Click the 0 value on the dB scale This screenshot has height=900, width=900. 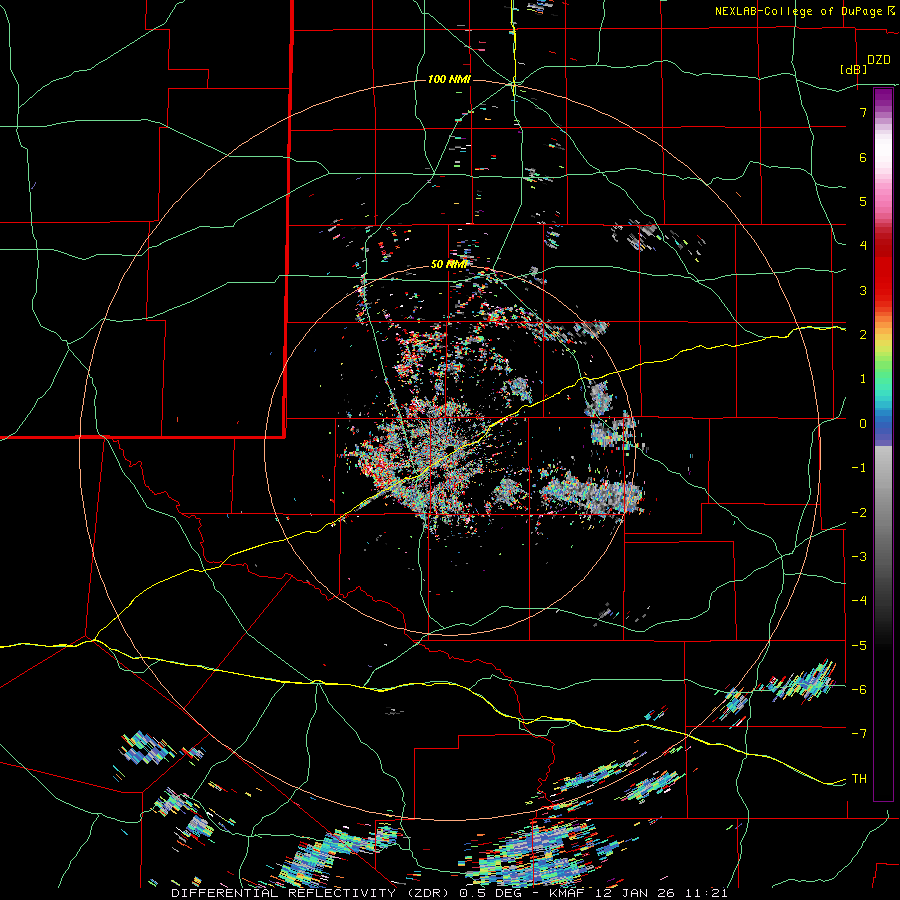coord(863,424)
